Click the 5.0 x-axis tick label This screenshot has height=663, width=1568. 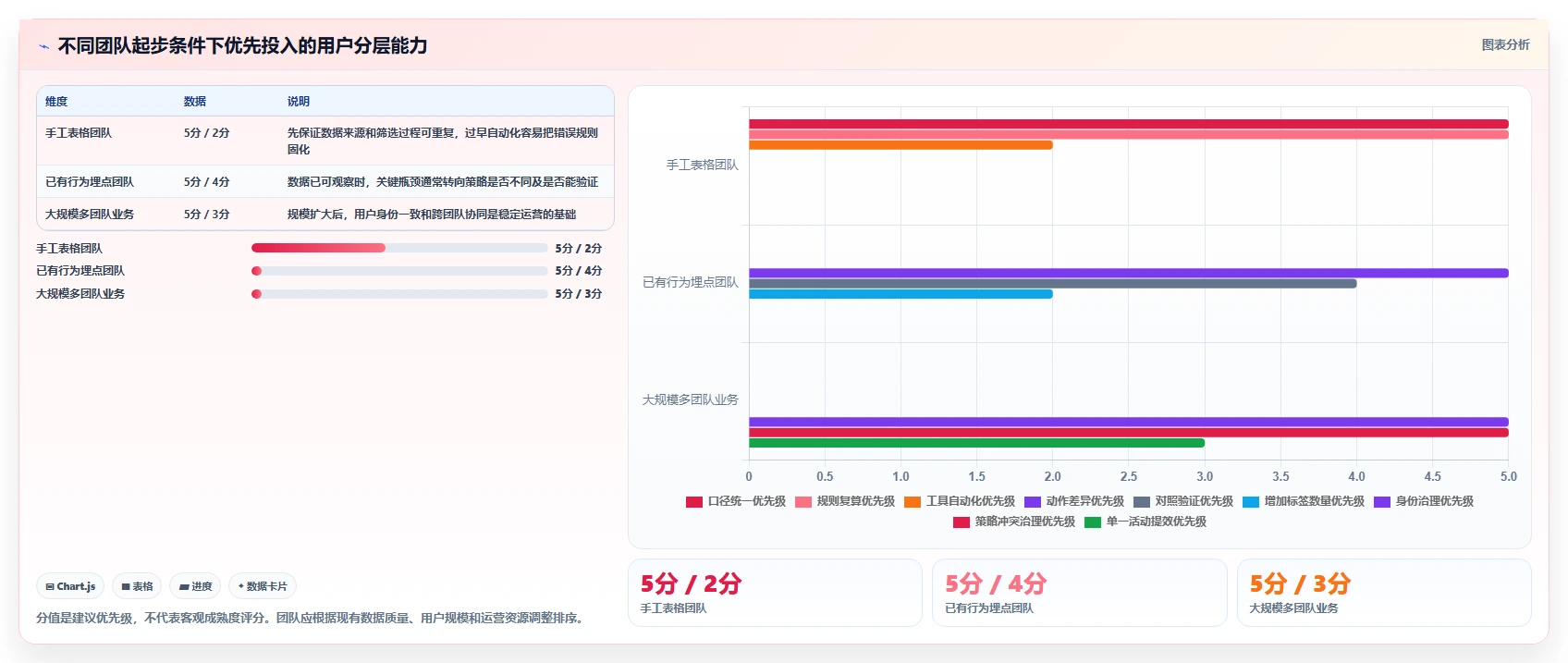click(x=1508, y=476)
